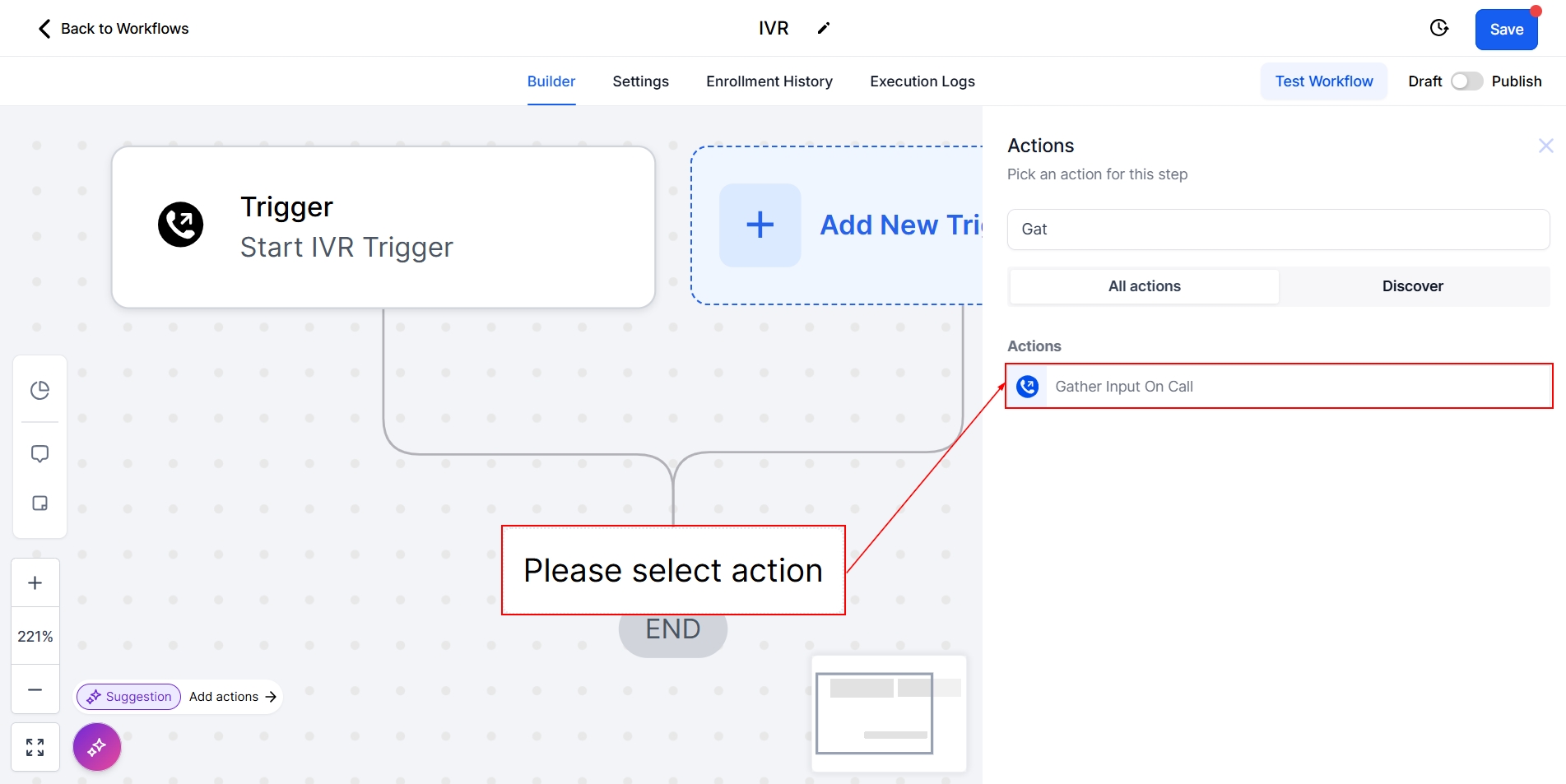Switch to the Settings tab
1566x784 pixels.
click(640, 81)
